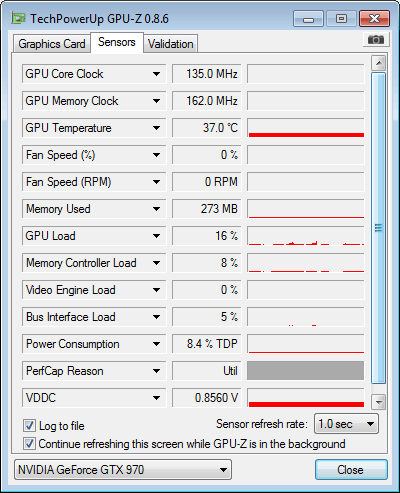Image resolution: width=400 pixels, height=493 pixels.
Task: Expand the Fan Speed (RPM) dropdown arrow
Action: coord(156,182)
